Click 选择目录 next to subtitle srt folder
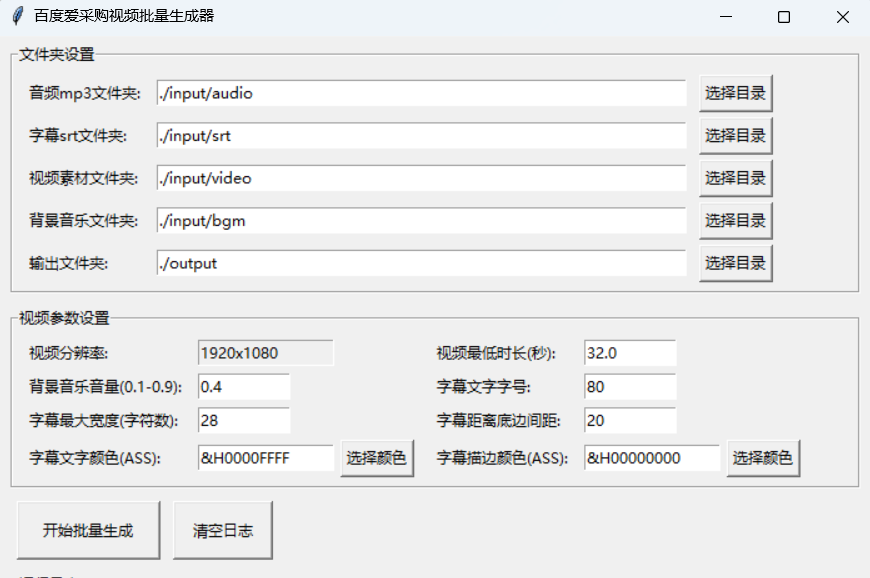Viewport: 870px width, 578px height. click(x=735, y=135)
